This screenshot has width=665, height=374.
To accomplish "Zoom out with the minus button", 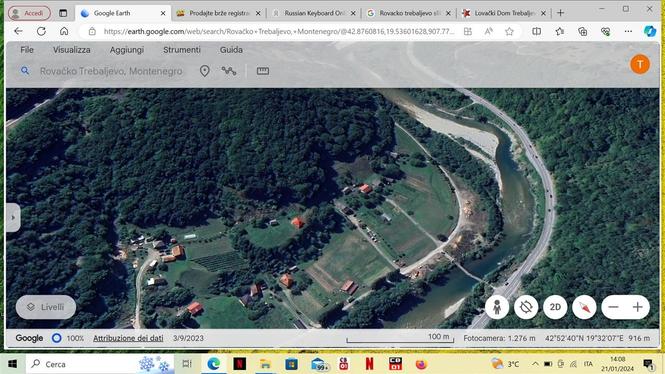I will point(613,307).
